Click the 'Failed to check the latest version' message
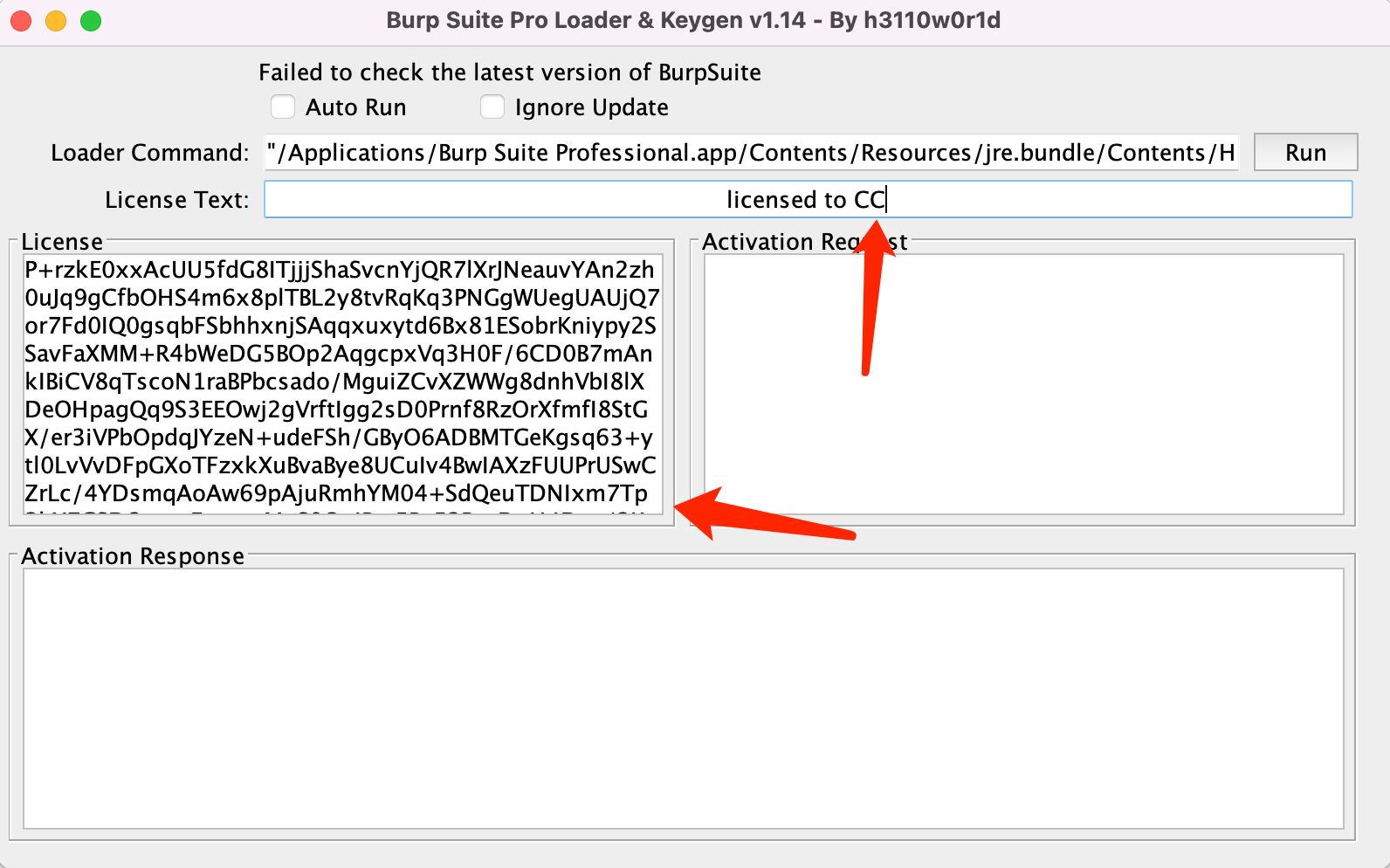This screenshot has height=868, width=1390. click(x=510, y=72)
